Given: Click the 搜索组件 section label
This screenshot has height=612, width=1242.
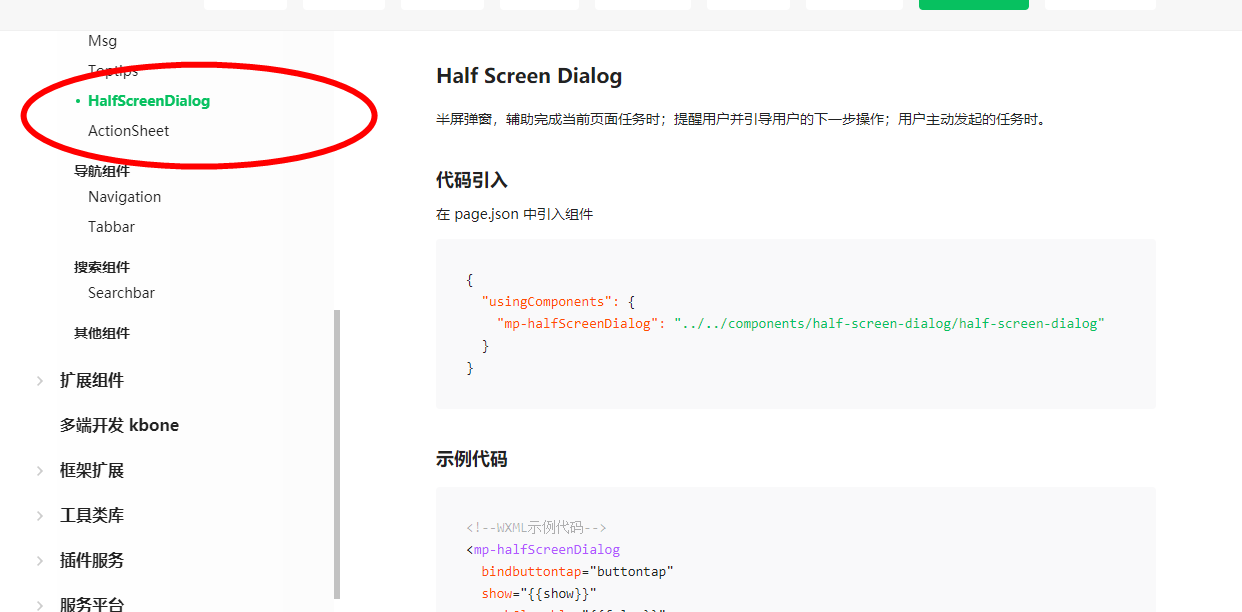Looking at the screenshot, I should click(102, 267).
